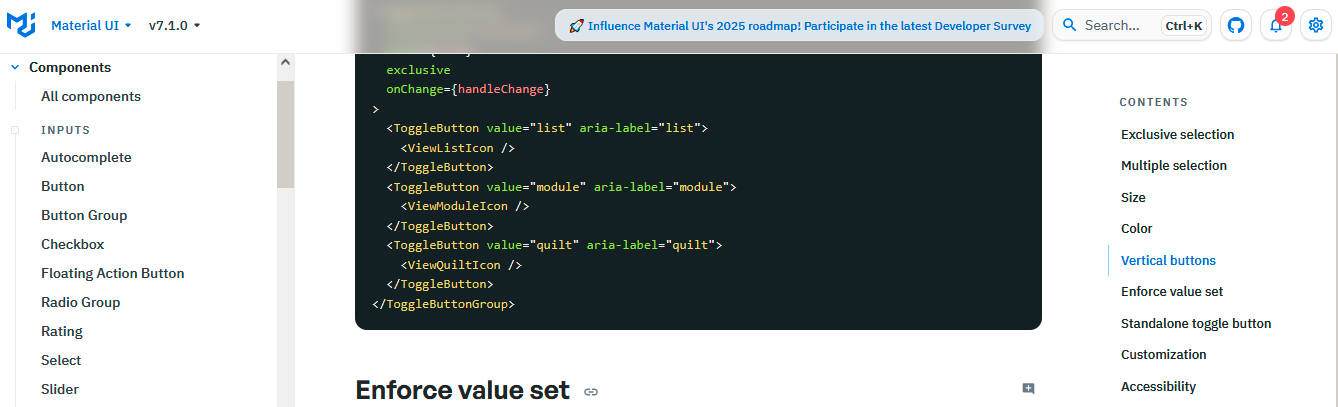Screen dimensions: 1338x407
Task: Click the ViewQuiltIcon code line
Action: 461,265
